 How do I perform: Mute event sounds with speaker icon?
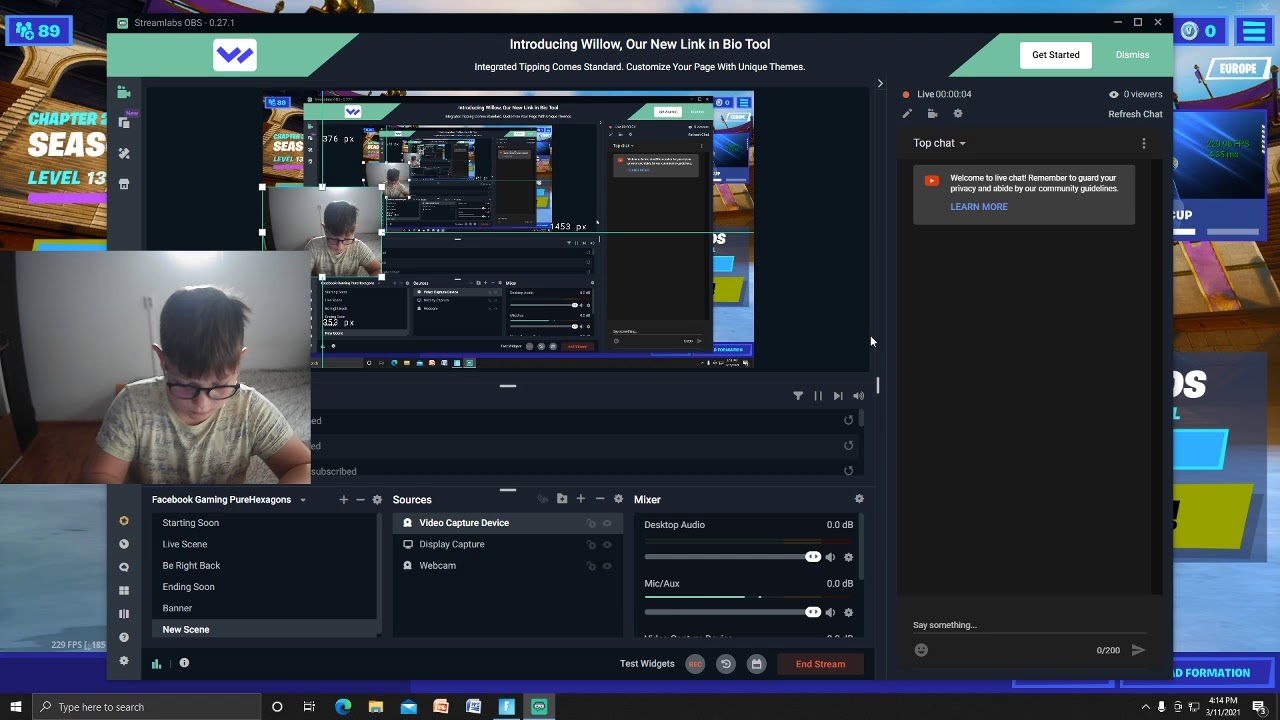[x=858, y=396]
